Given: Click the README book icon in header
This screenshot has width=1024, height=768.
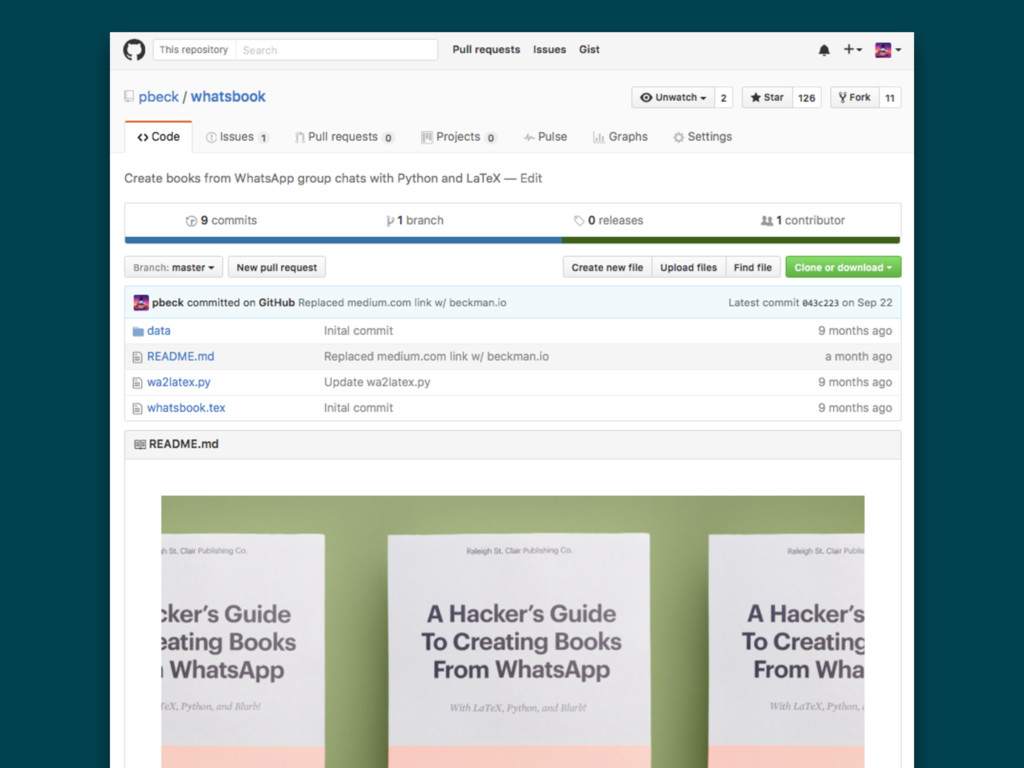Looking at the screenshot, I should click(x=140, y=444).
